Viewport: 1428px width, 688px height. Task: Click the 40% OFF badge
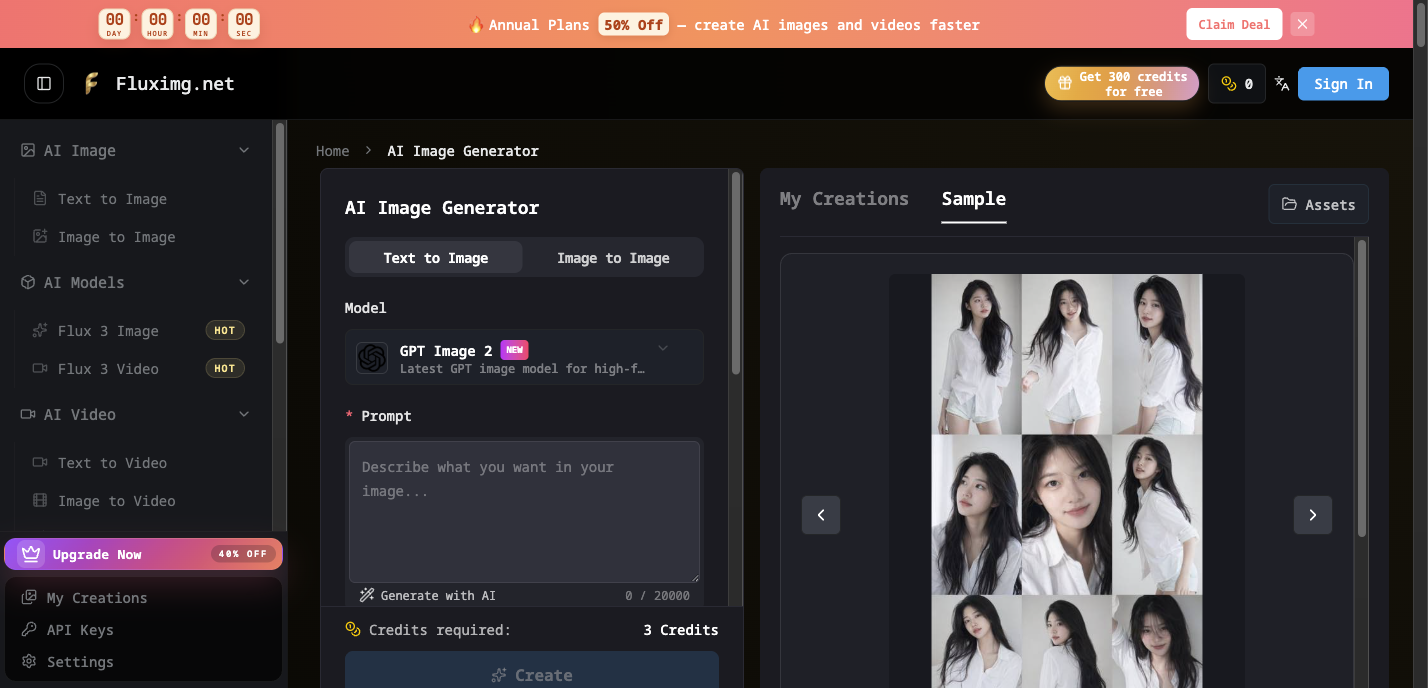coord(243,554)
